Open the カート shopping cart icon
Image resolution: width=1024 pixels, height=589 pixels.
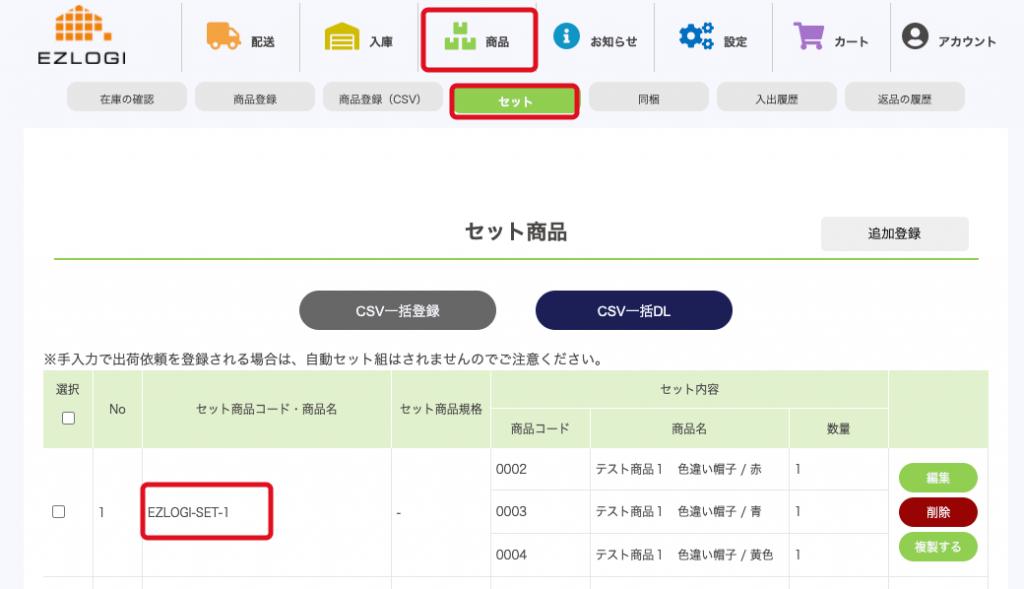point(808,38)
